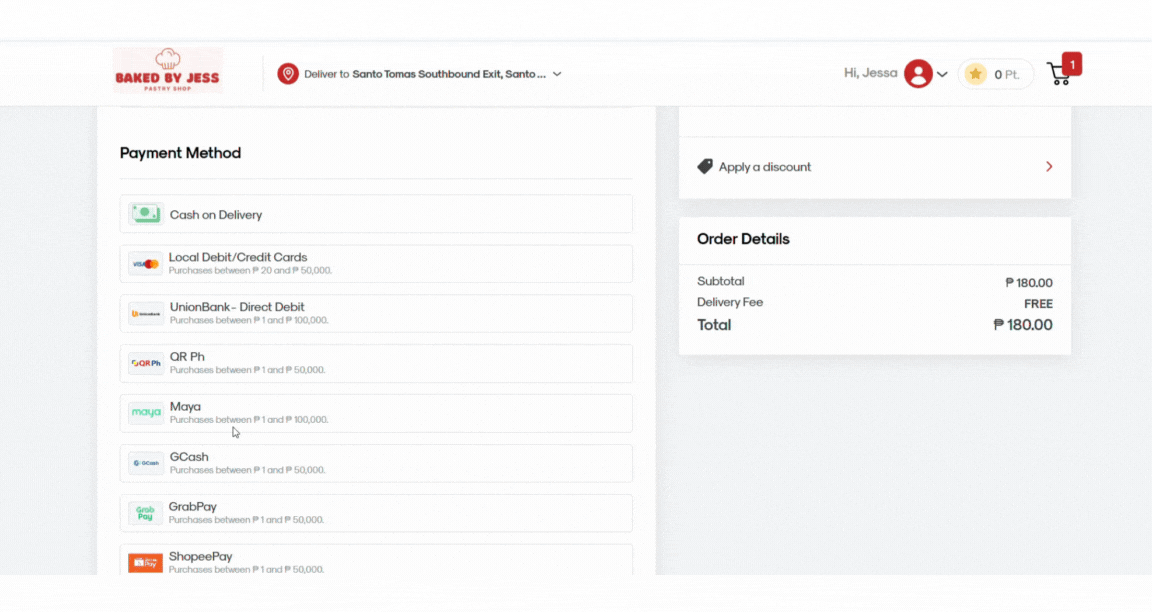Screen dimensions: 1152x612
Task: Click Deliver to Santo Tomas Southbound Exit address
Action: 425,74
